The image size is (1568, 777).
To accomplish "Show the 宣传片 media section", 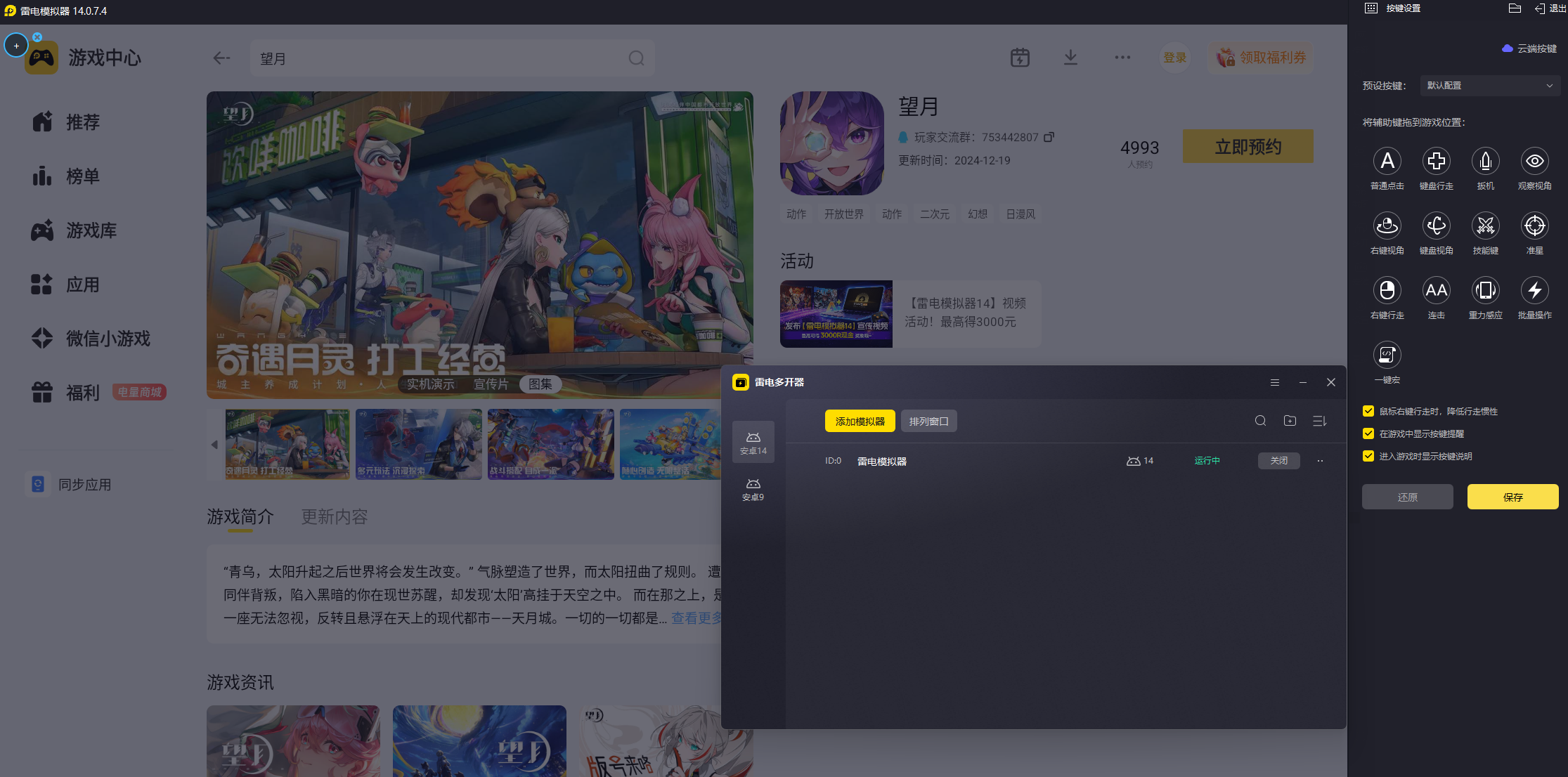I will [491, 384].
